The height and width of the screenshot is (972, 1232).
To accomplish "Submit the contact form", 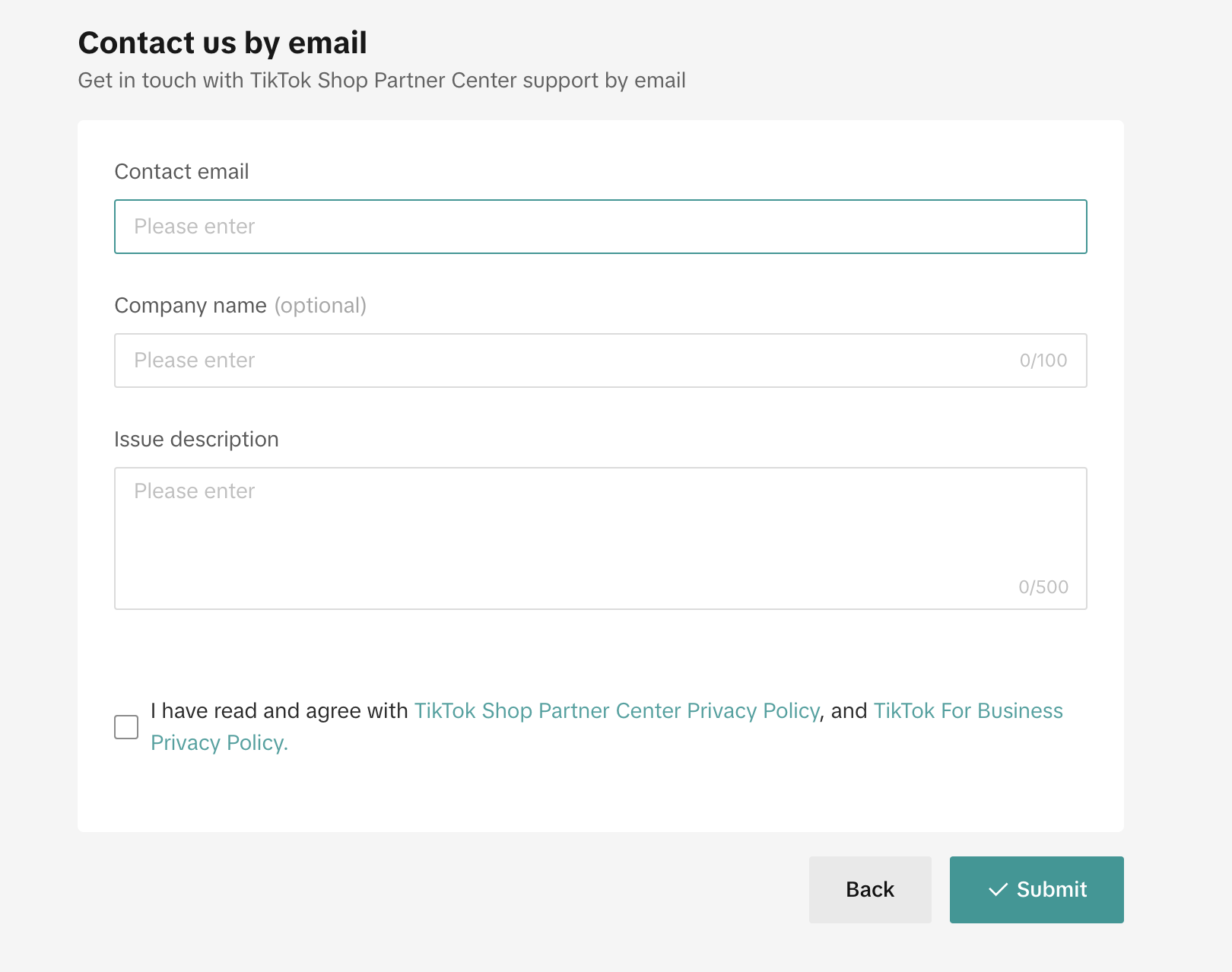I will coord(1037,890).
